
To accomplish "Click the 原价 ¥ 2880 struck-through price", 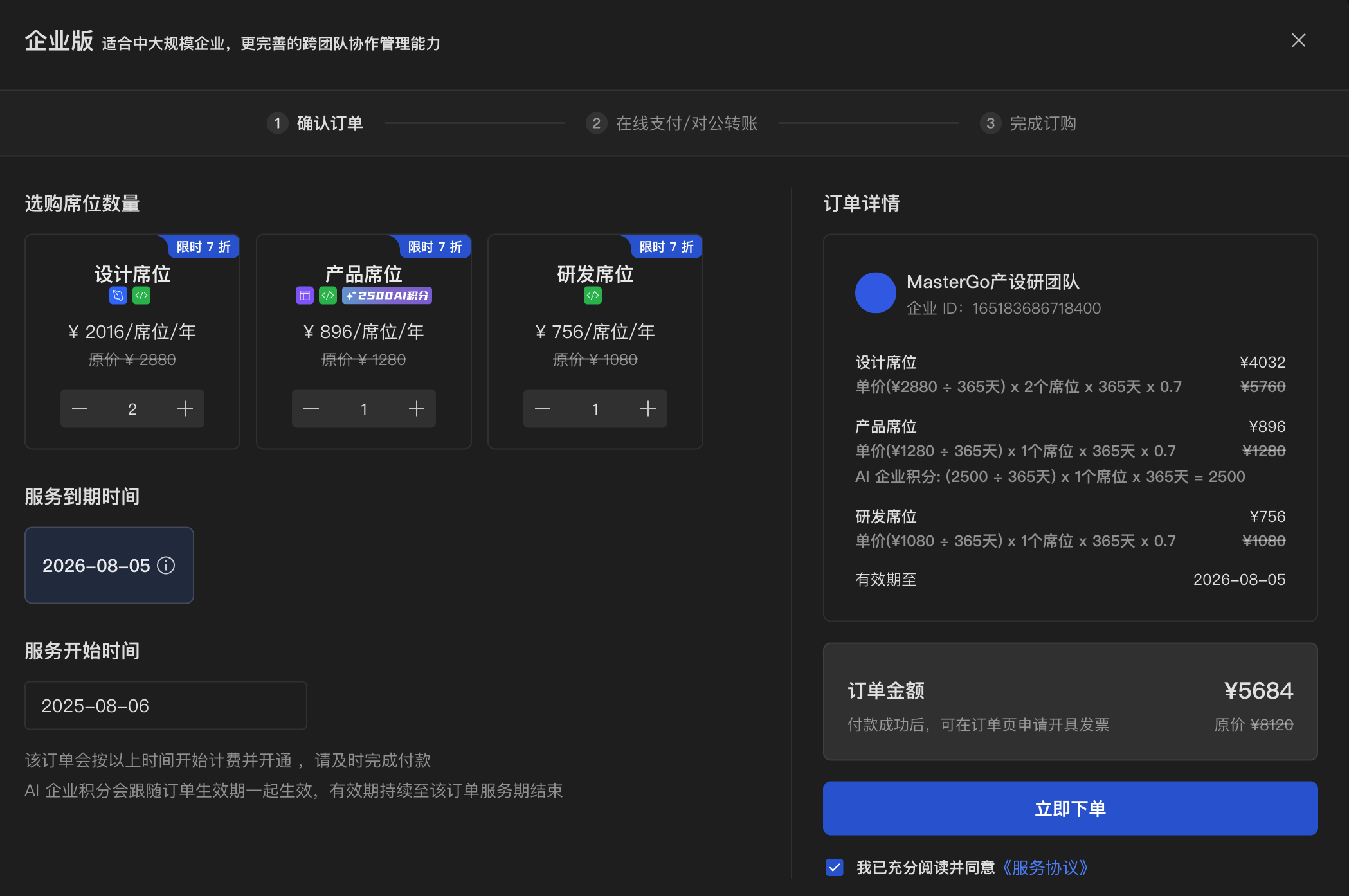I will coord(132,360).
